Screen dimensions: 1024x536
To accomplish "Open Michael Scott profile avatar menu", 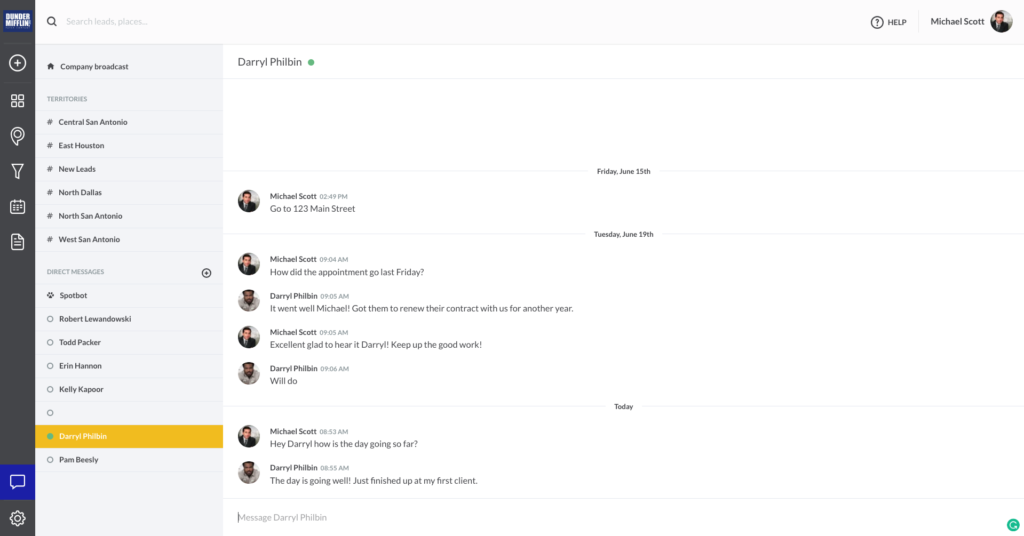I will (x=1001, y=22).
